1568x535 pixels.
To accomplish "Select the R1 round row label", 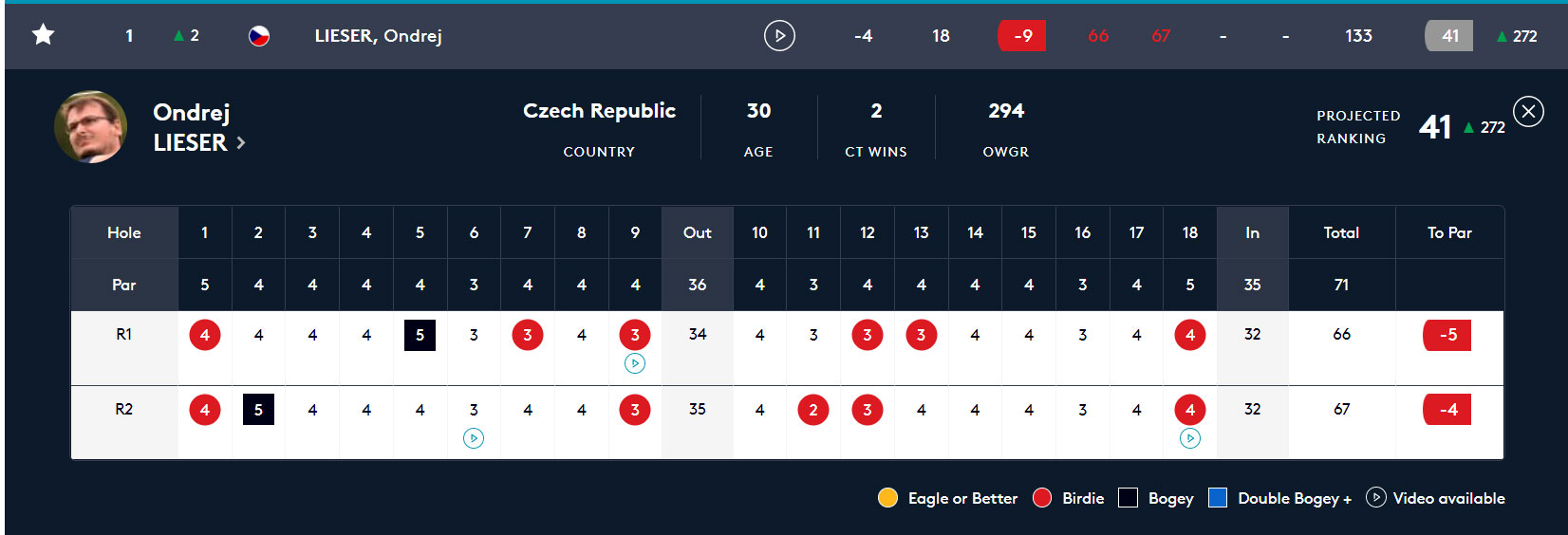I will (124, 335).
